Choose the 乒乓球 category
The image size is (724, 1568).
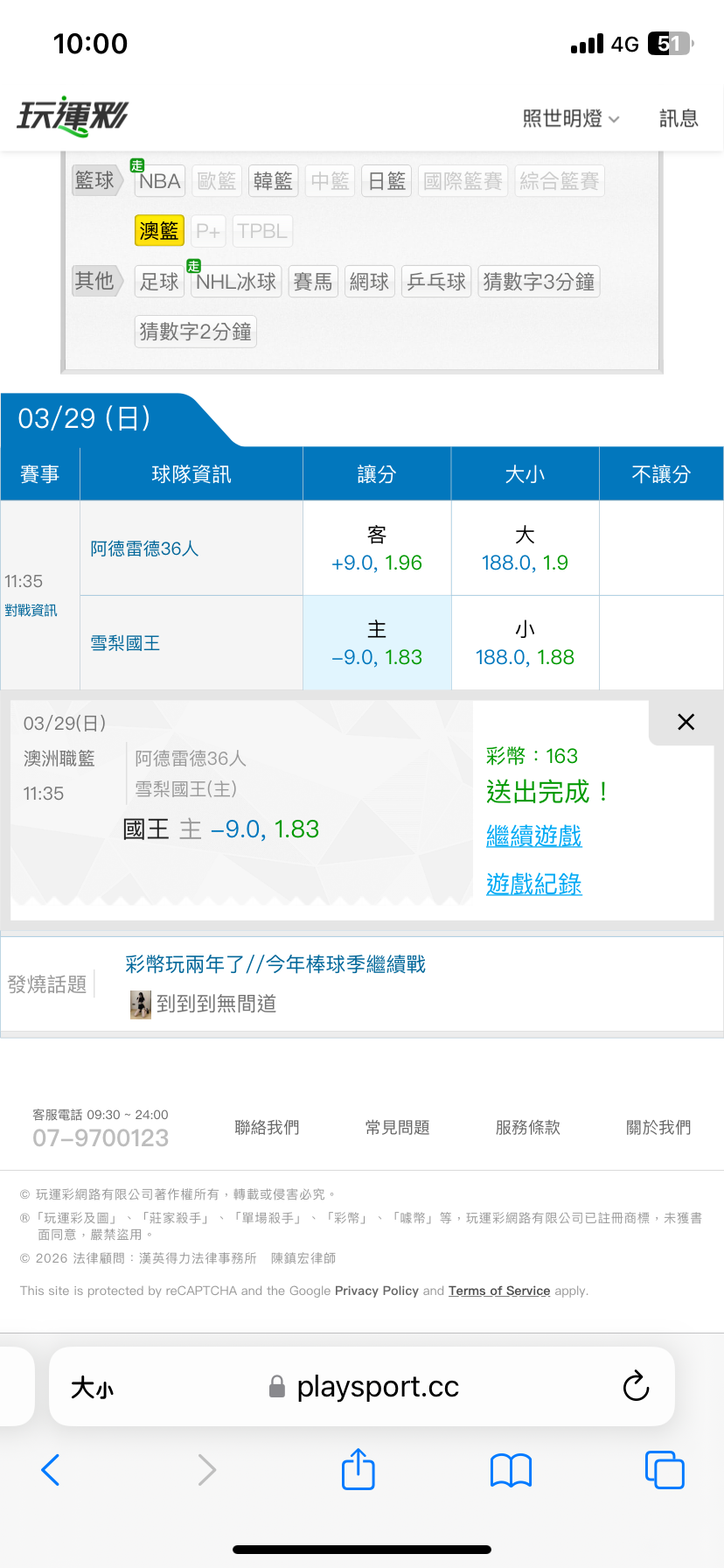tap(436, 282)
